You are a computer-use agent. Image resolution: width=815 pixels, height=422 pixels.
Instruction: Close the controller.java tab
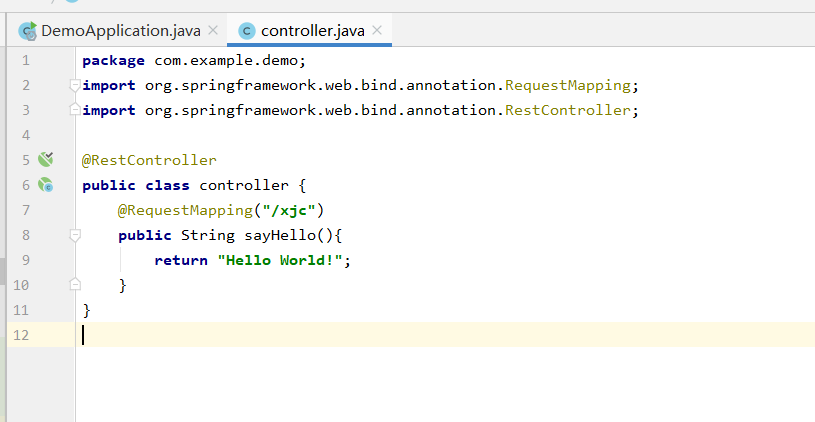pos(377,30)
